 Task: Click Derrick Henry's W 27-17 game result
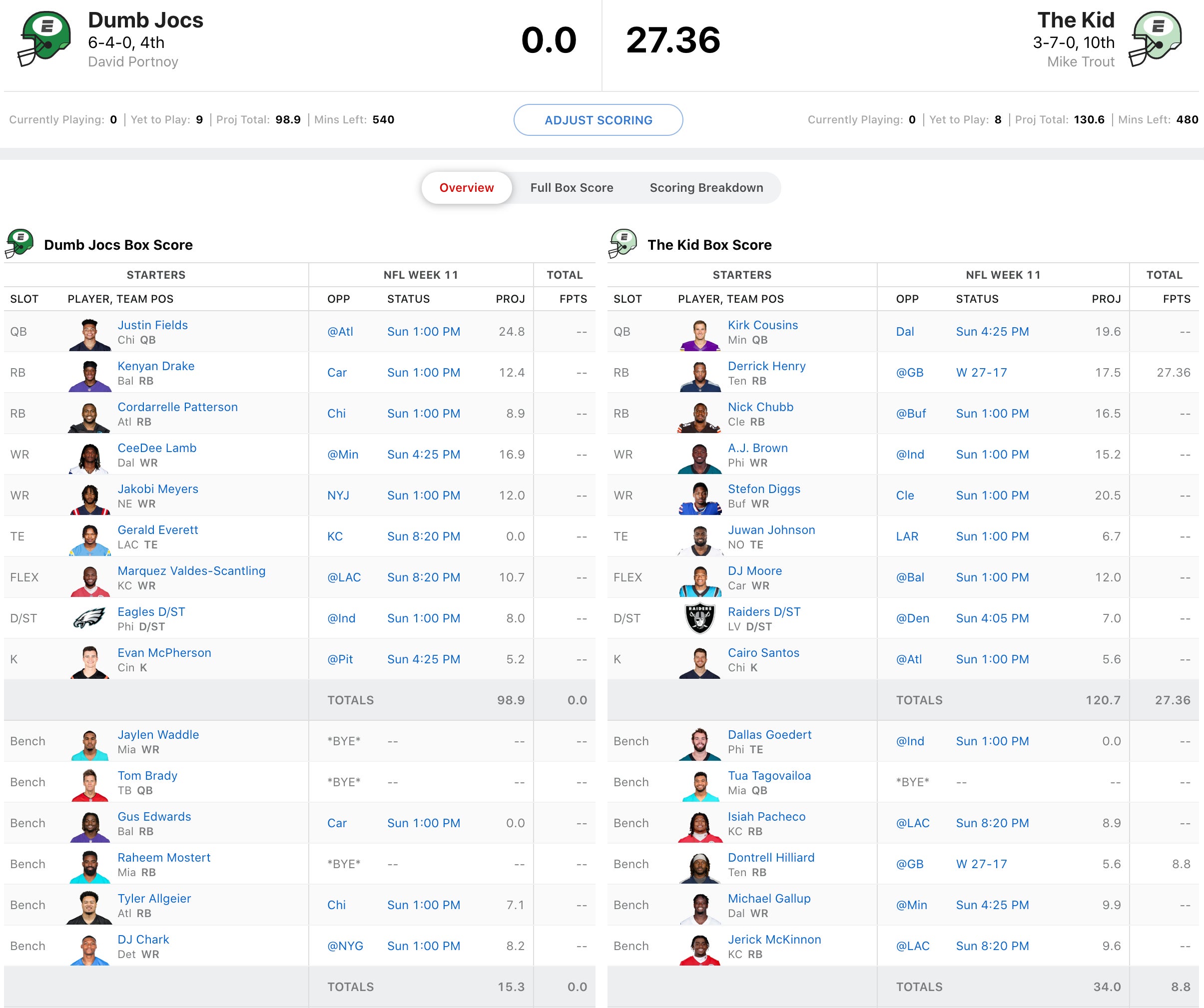[981, 372]
